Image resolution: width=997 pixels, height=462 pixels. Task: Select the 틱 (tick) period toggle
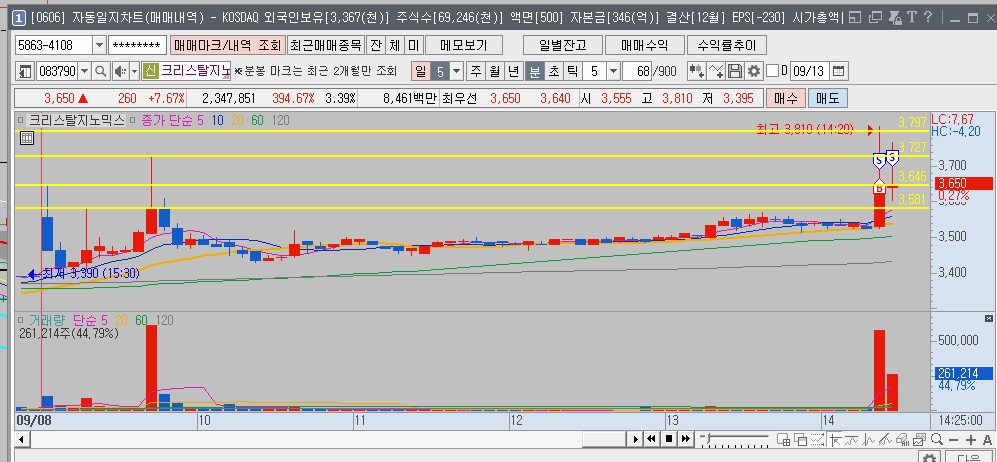573,71
